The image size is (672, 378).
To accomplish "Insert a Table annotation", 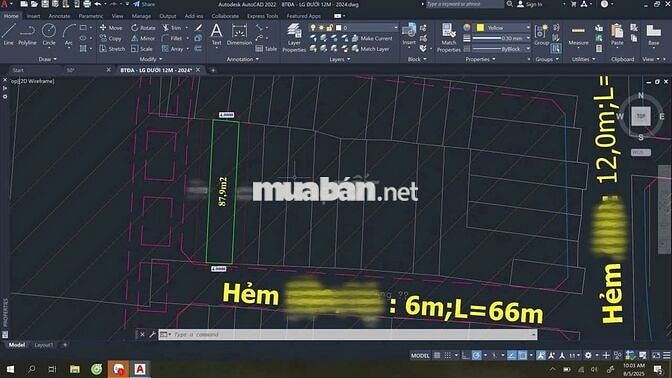I will click(266, 49).
